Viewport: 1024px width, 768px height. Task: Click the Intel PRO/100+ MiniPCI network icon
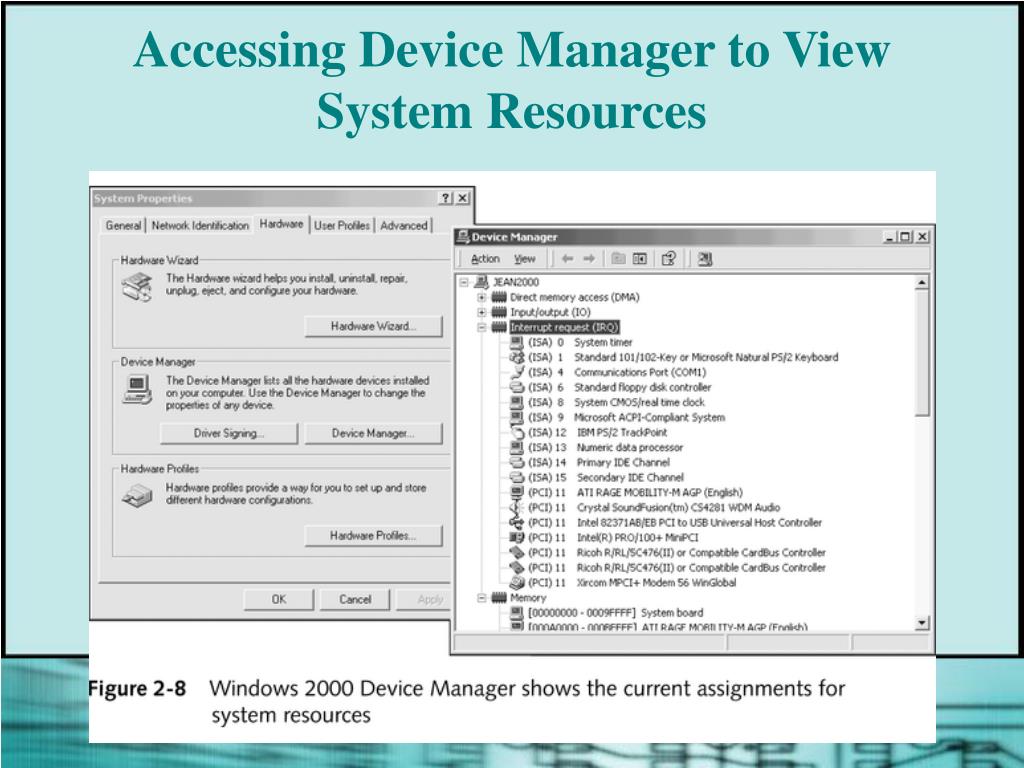point(517,537)
